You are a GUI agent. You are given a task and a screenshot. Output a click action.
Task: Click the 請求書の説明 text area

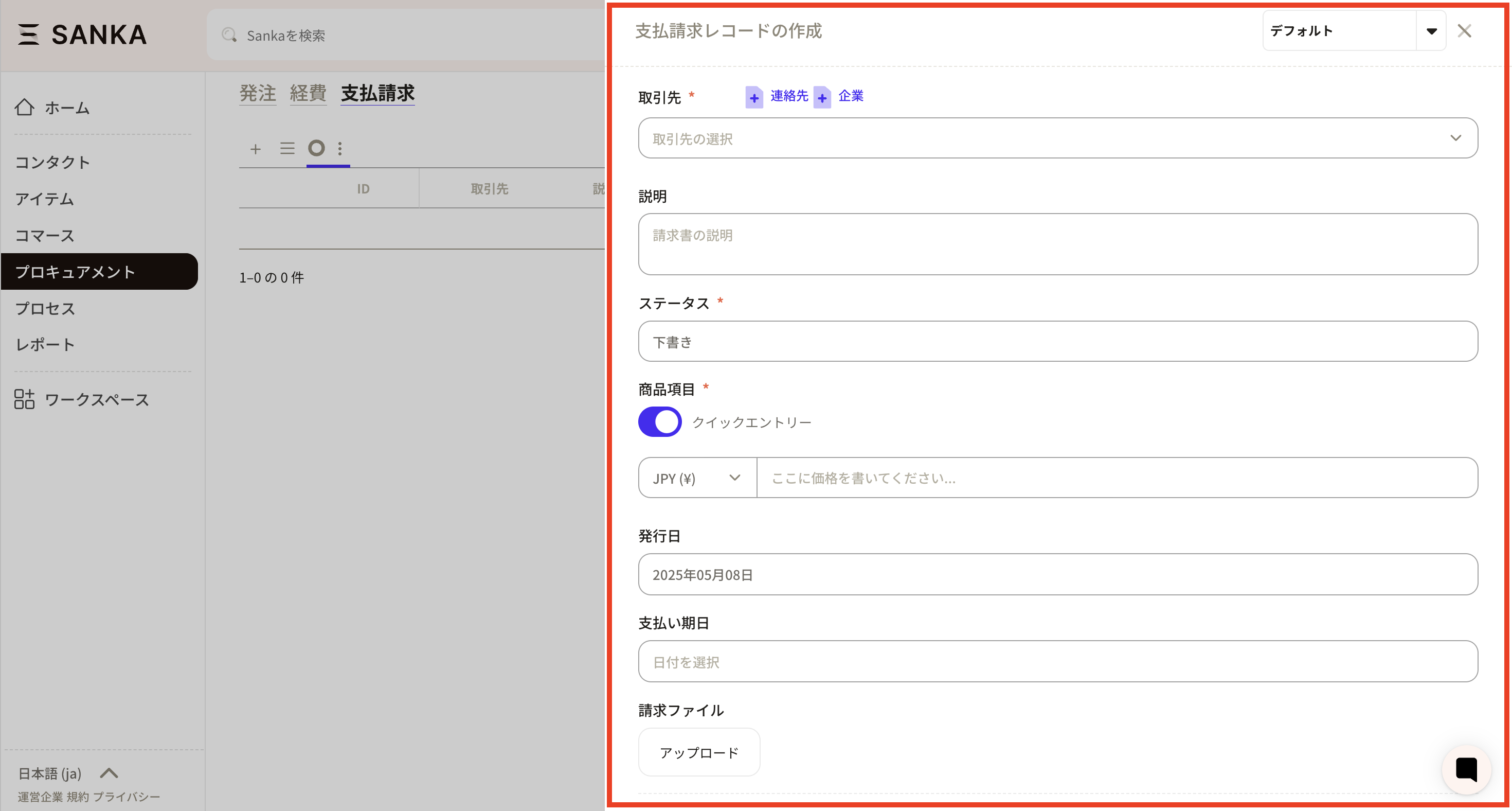1058,244
